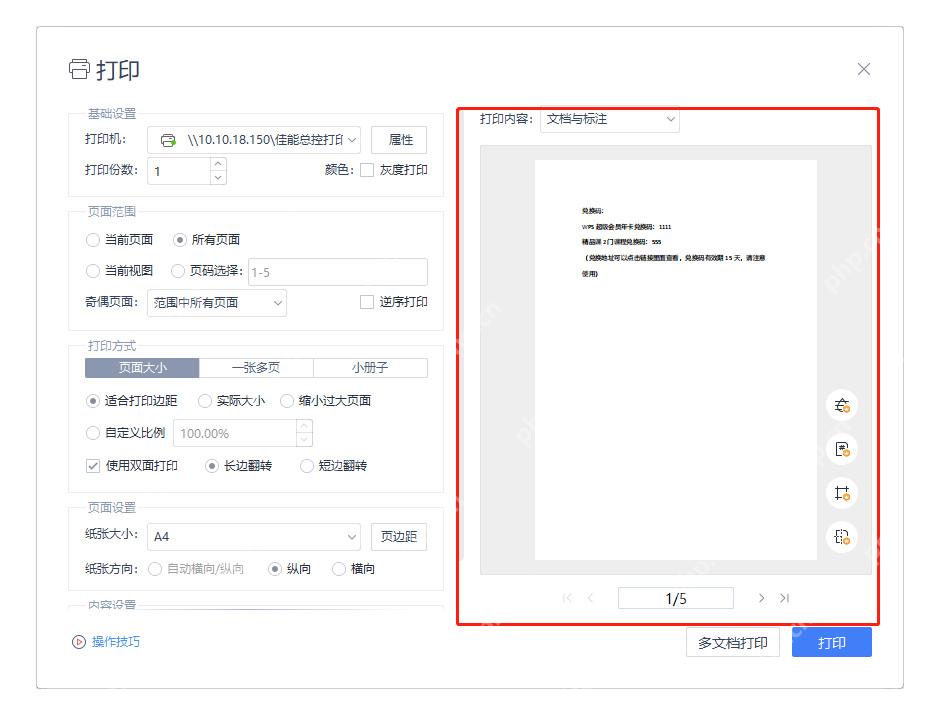Open the 页边距 margins button
This screenshot has width=940, height=715.
tap(399, 536)
